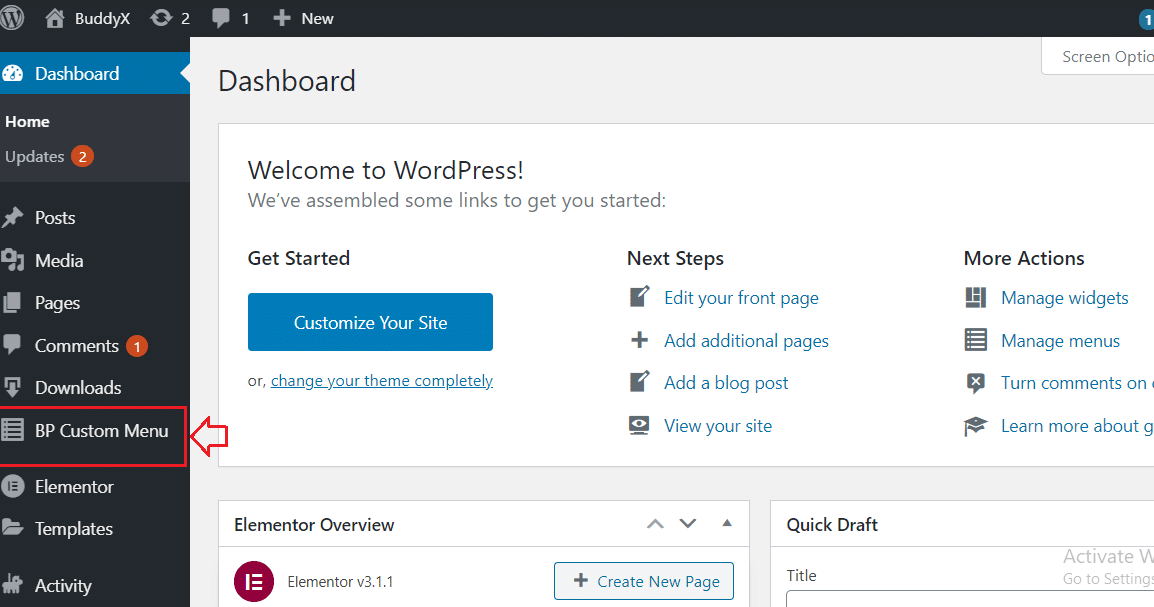
Task: Click the Learn more graduation cap icon
Action: tap(975, 426)
